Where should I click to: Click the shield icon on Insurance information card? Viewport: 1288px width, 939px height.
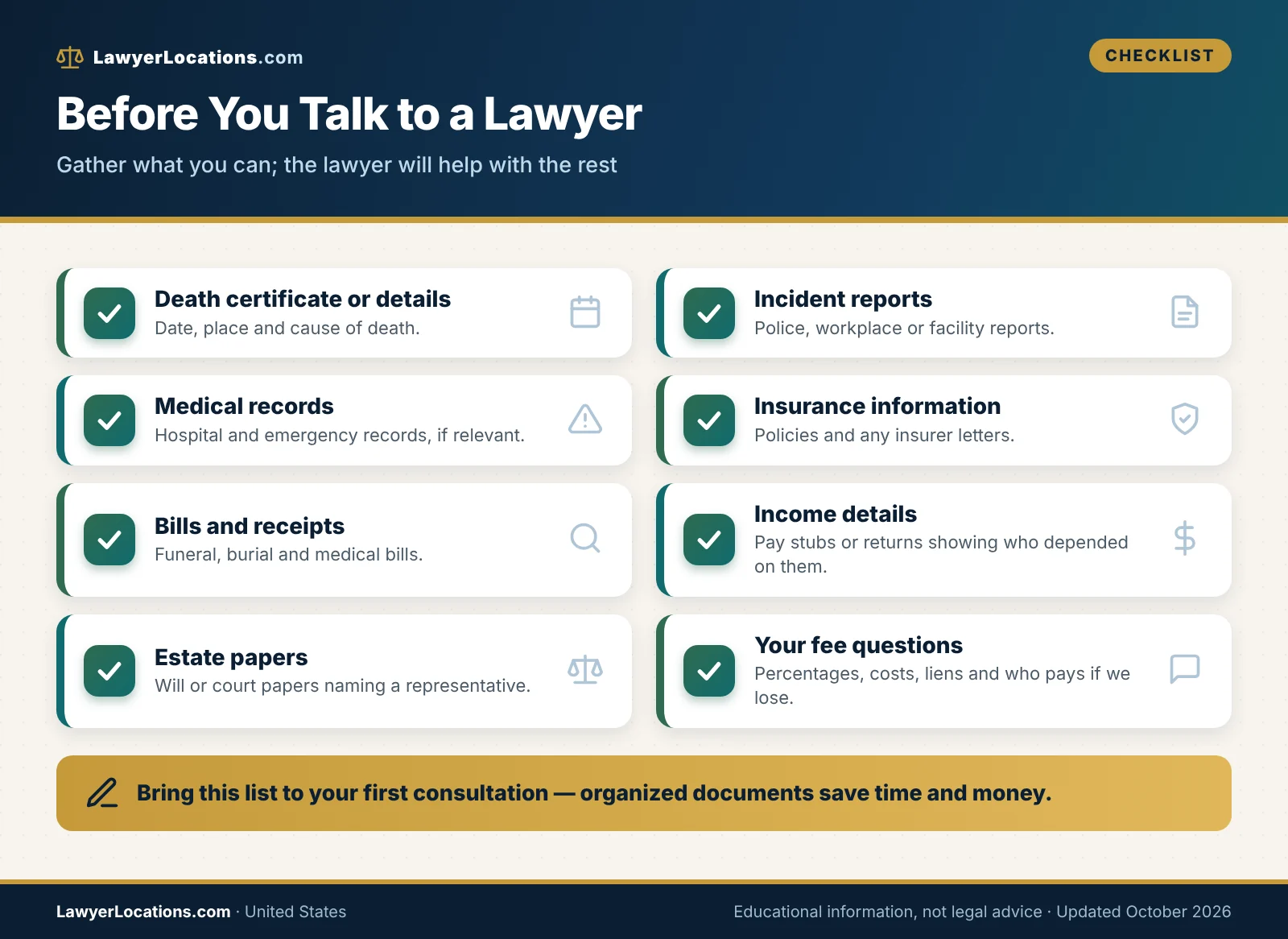click(x=1185, y=420)
